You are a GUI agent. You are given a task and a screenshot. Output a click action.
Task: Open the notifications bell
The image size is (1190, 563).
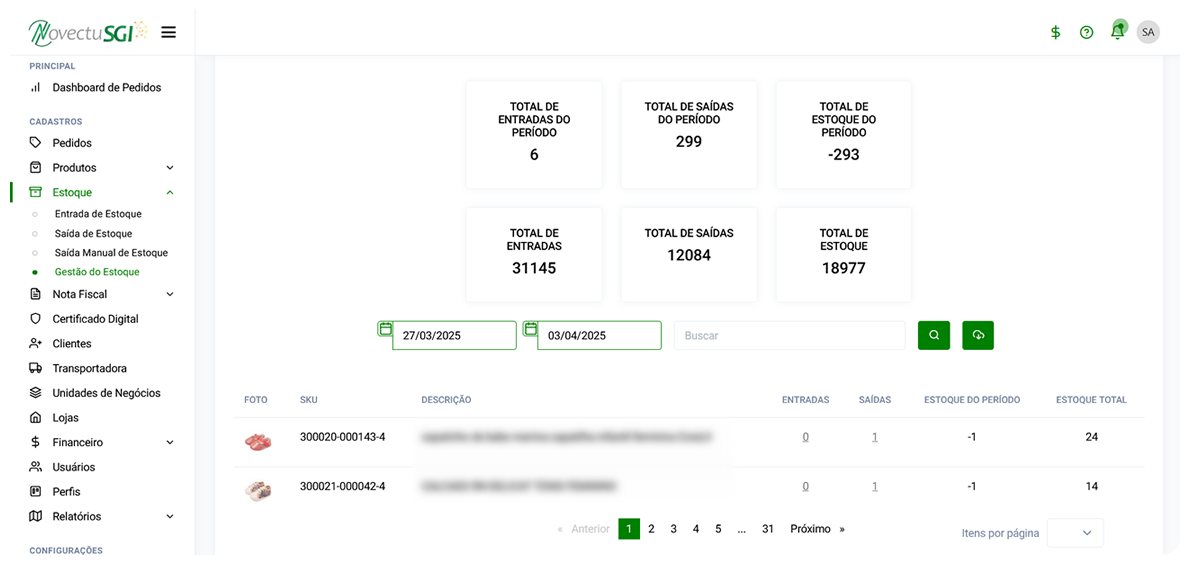click(1117, 32)
